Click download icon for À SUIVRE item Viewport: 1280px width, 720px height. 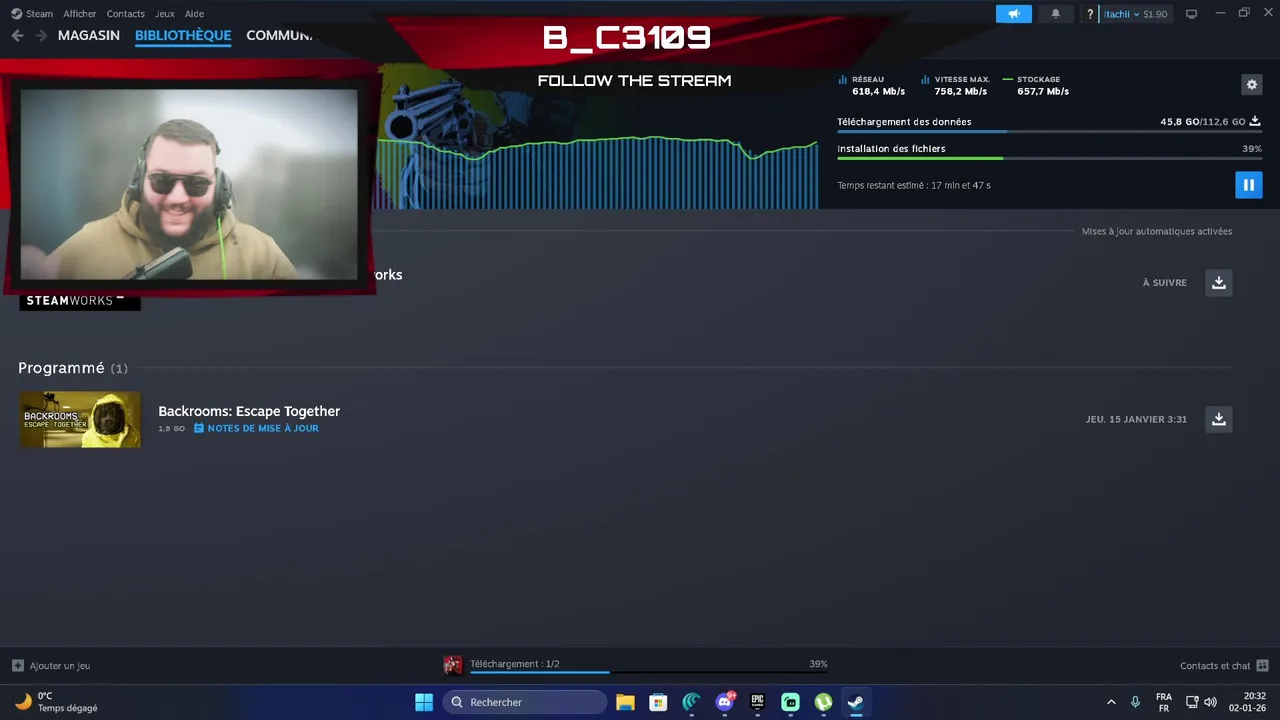(1218, 283)
